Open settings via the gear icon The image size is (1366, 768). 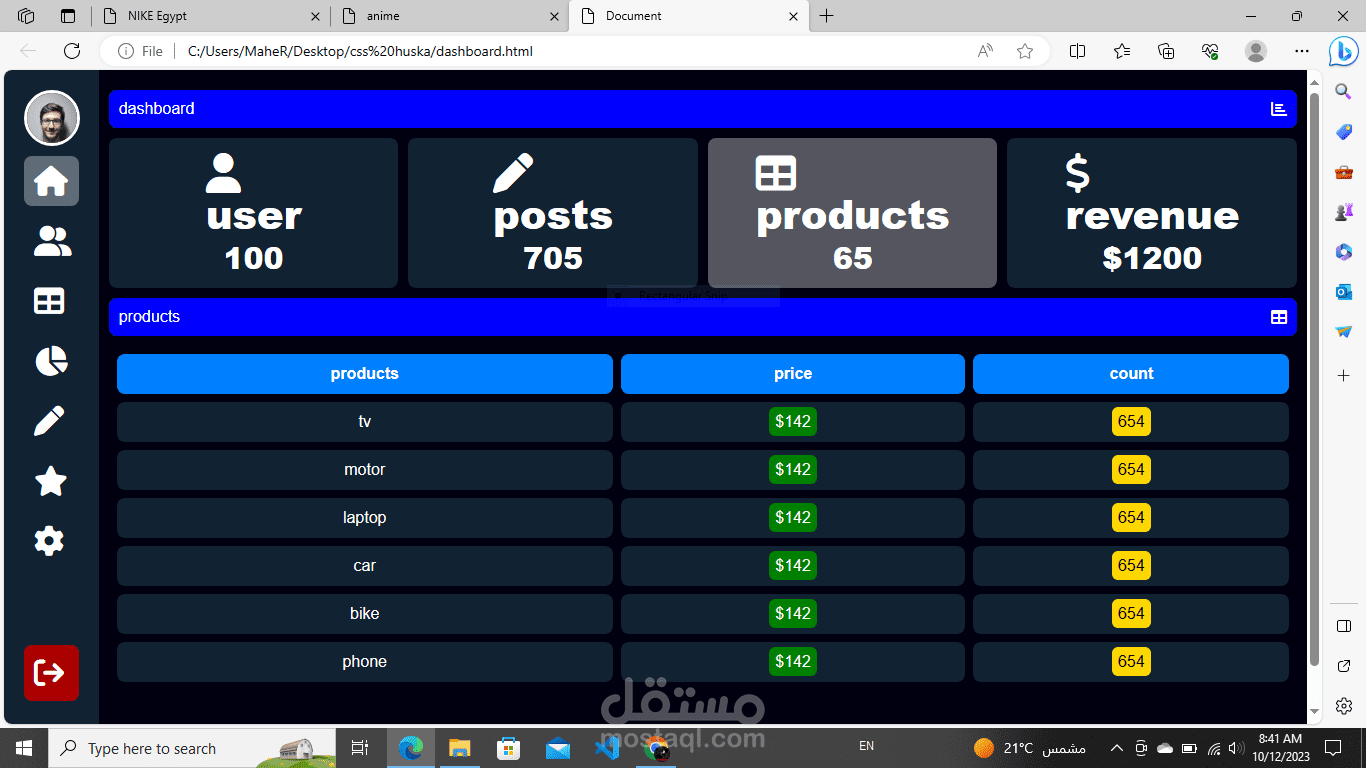click(48, 541)
